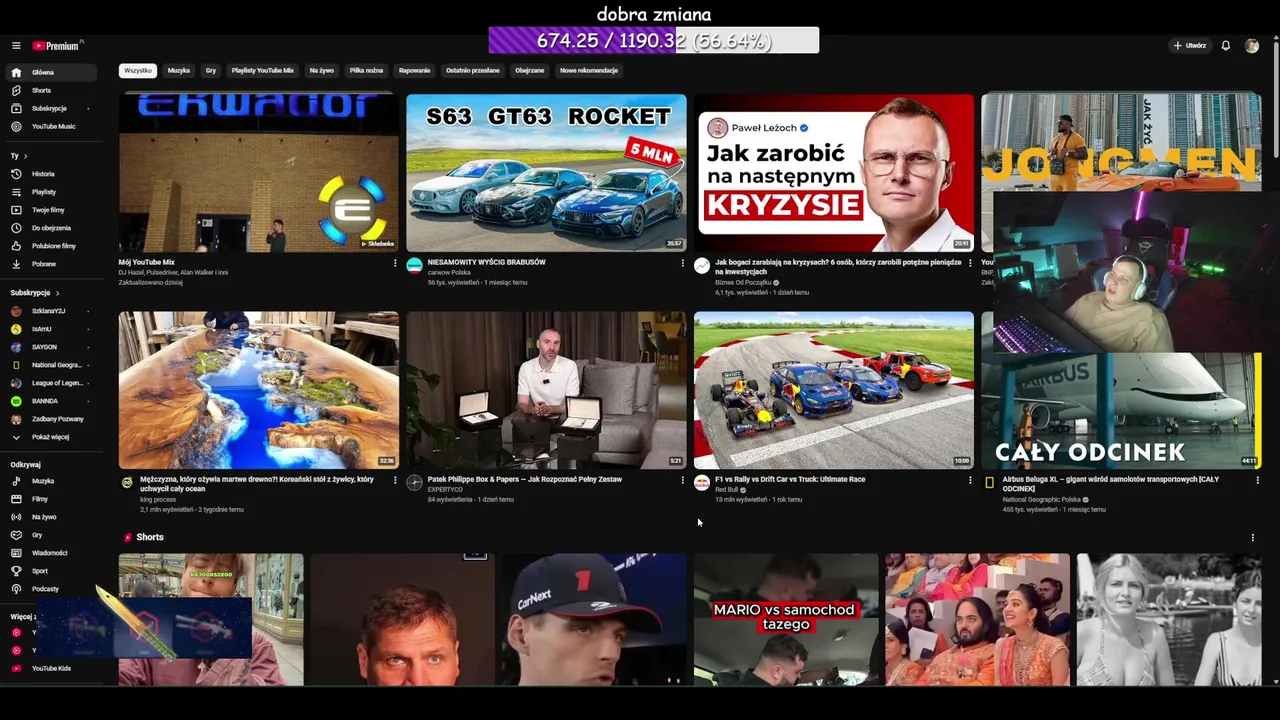The image size is (1280, 720).
Task: Open options for NIESAMOWITY WYŚCIG BRABUSÓW video
Action: [683, 263]
